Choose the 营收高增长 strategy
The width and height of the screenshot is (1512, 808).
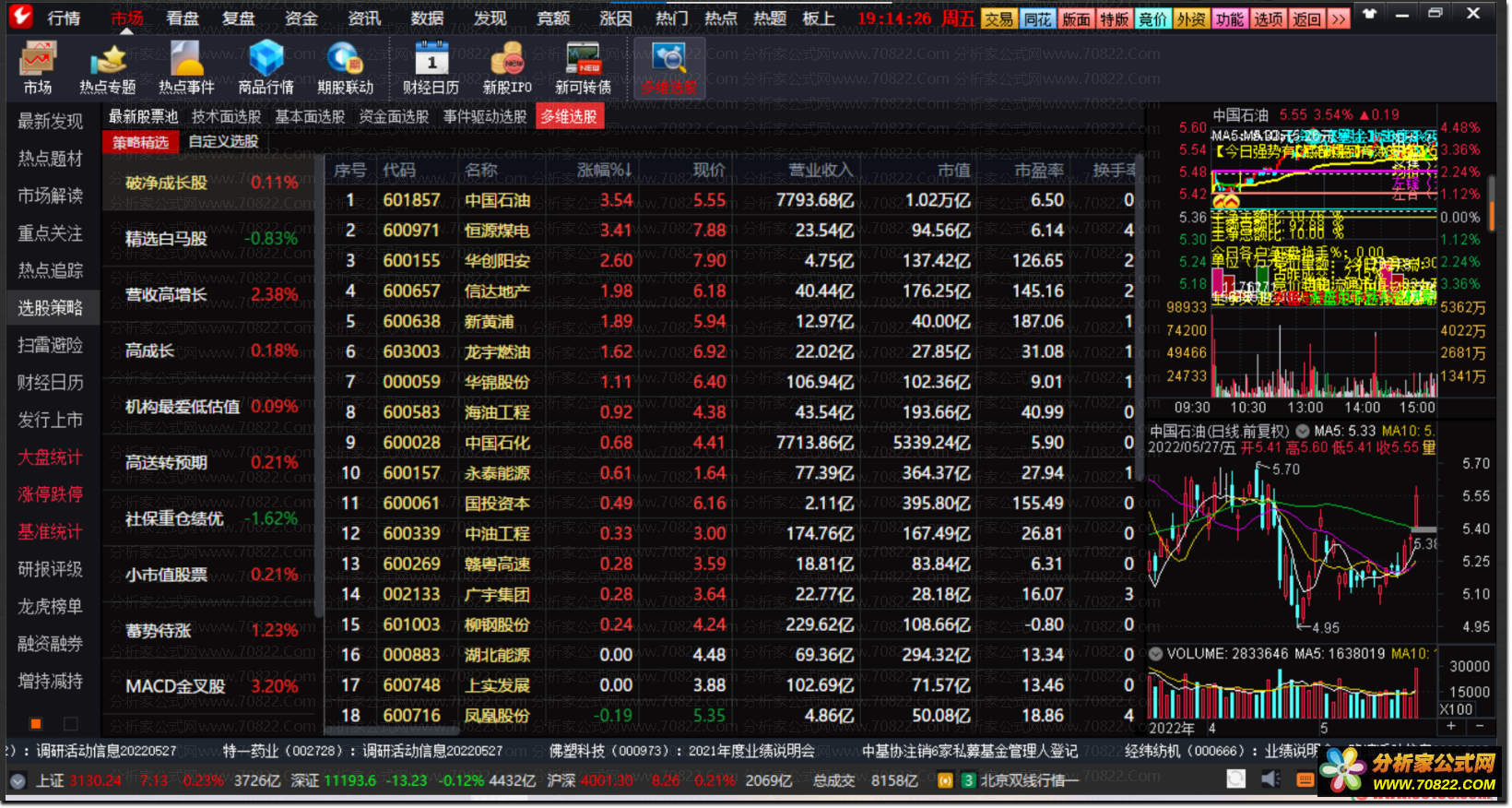click(210, 294)
